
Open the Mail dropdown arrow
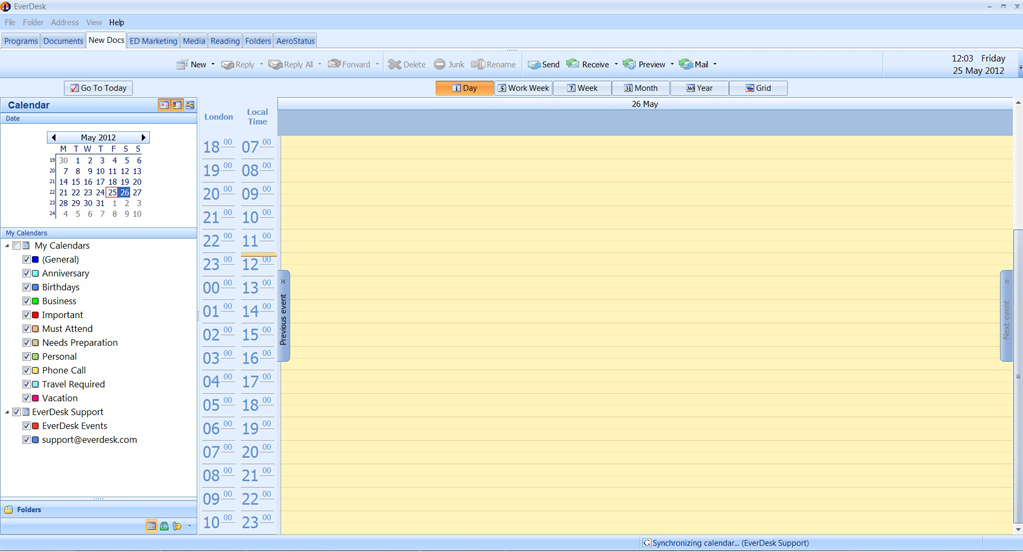715,64
